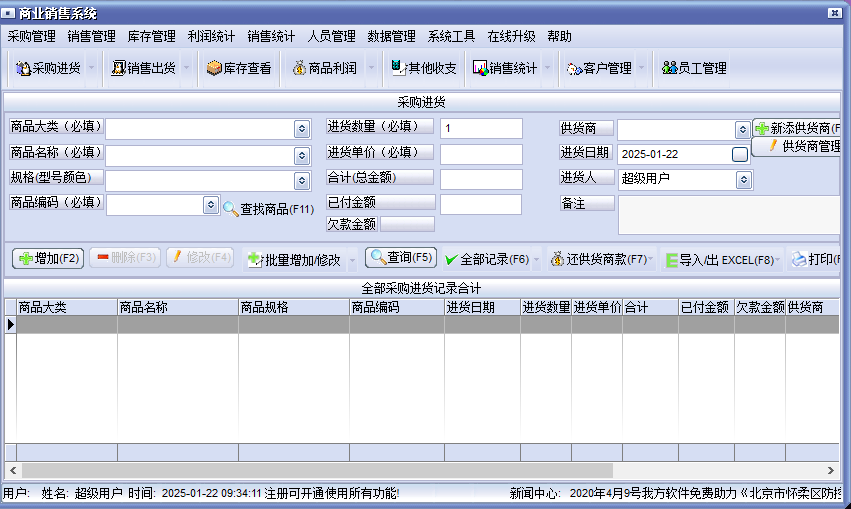
Task: Click the scrollbar left arrow
Action: pos(13,470)
